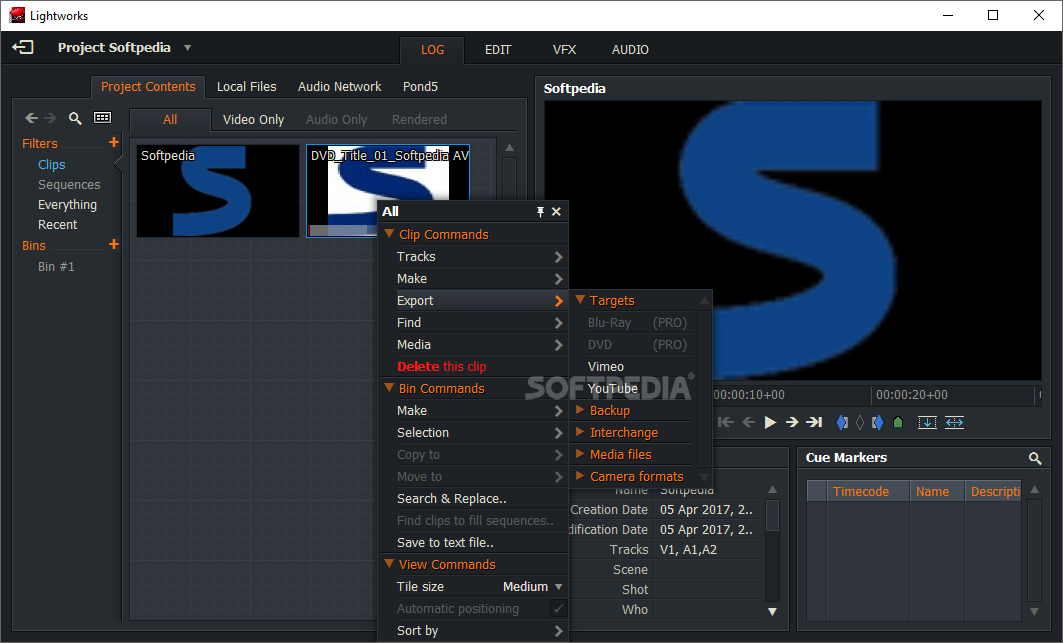The height and width of the screenshot is (643, 1063).
Task: Select Recent in Filters list
Action: (58, 225)
